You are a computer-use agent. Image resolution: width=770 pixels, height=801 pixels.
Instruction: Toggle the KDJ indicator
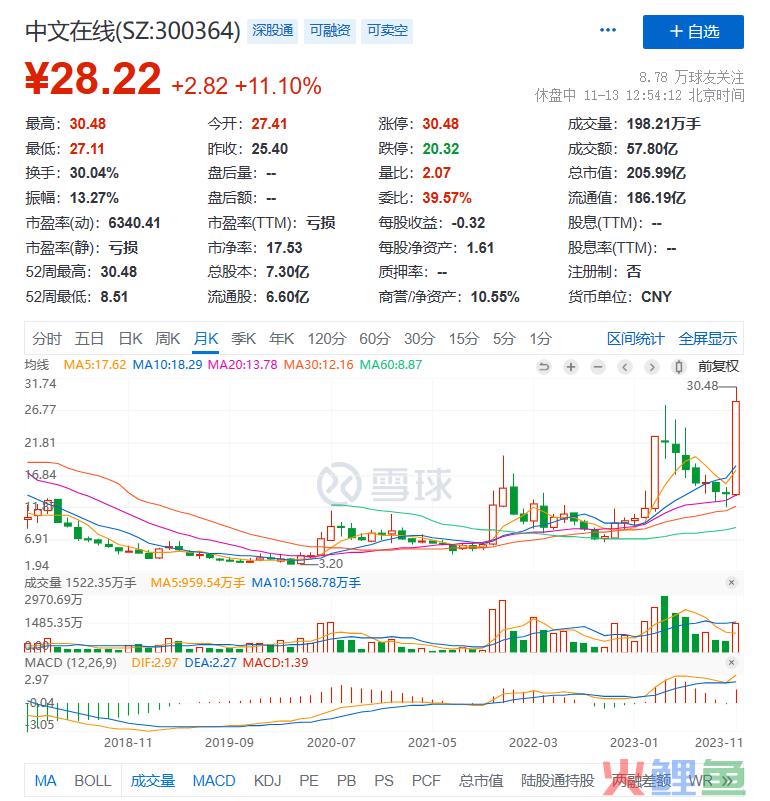(267, 781)
